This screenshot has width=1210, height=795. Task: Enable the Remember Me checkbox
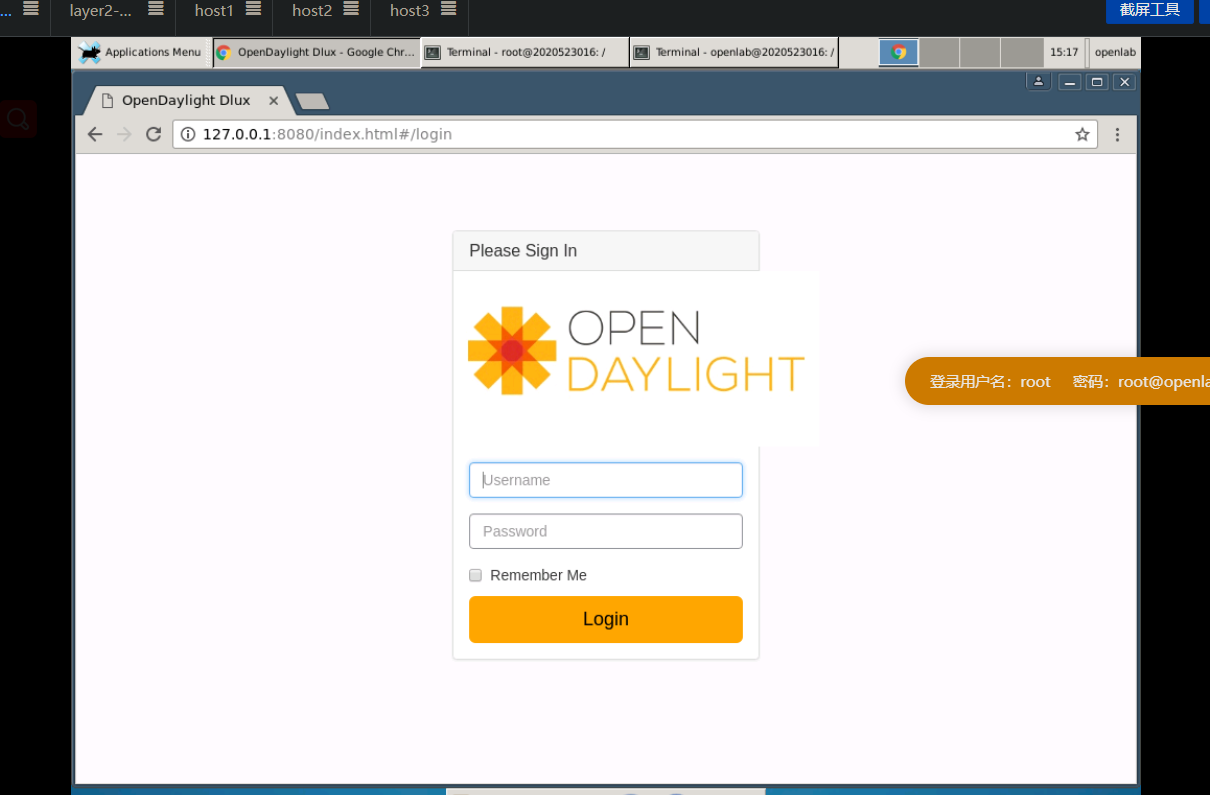pos(475,575)
